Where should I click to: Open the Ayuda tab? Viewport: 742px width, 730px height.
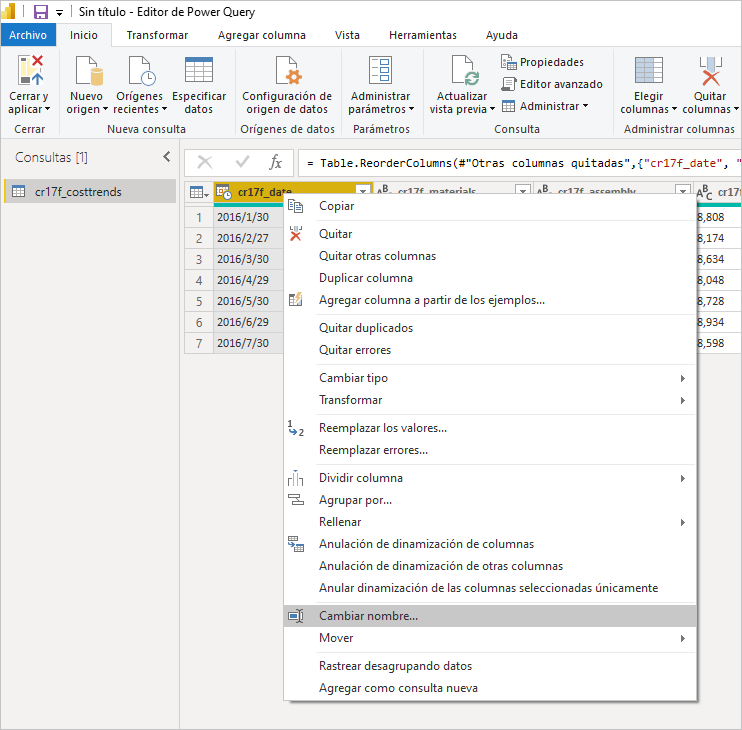[x=502, y=35]
